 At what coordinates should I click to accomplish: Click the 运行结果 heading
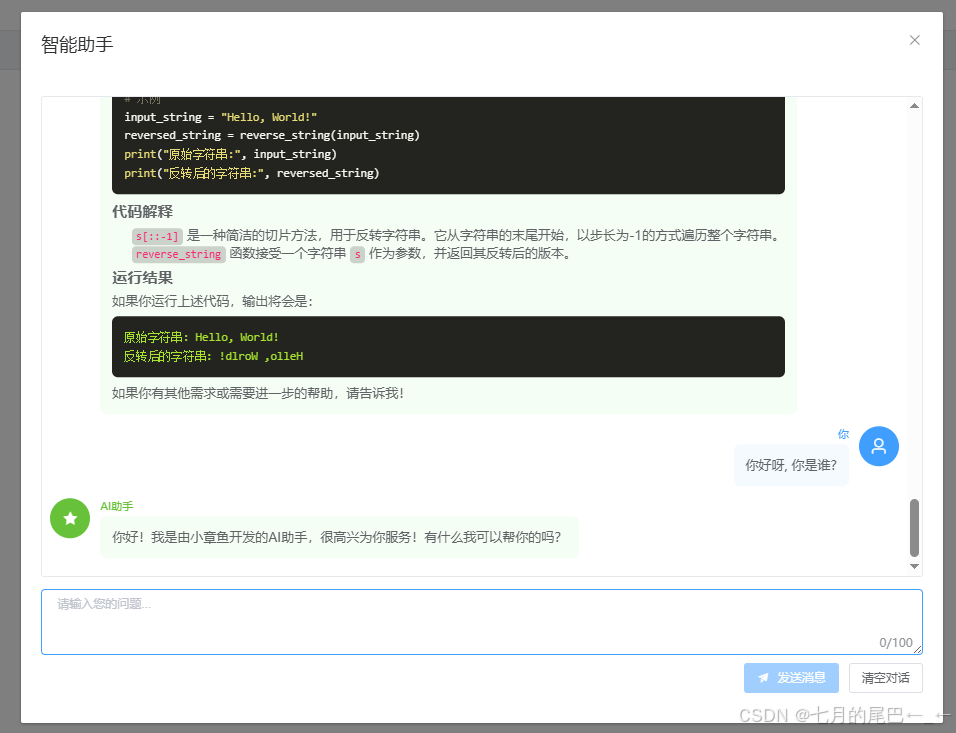coord(143,278)
